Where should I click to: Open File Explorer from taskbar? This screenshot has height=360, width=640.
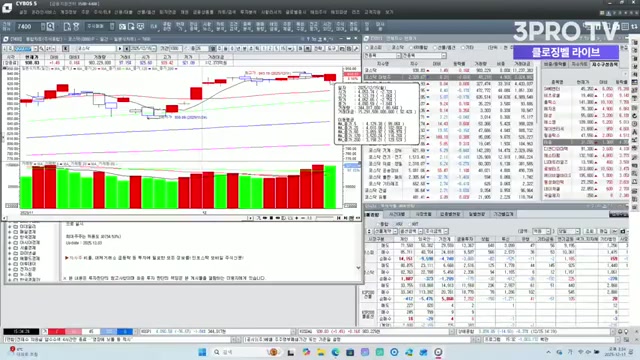(x=321, y=352)
